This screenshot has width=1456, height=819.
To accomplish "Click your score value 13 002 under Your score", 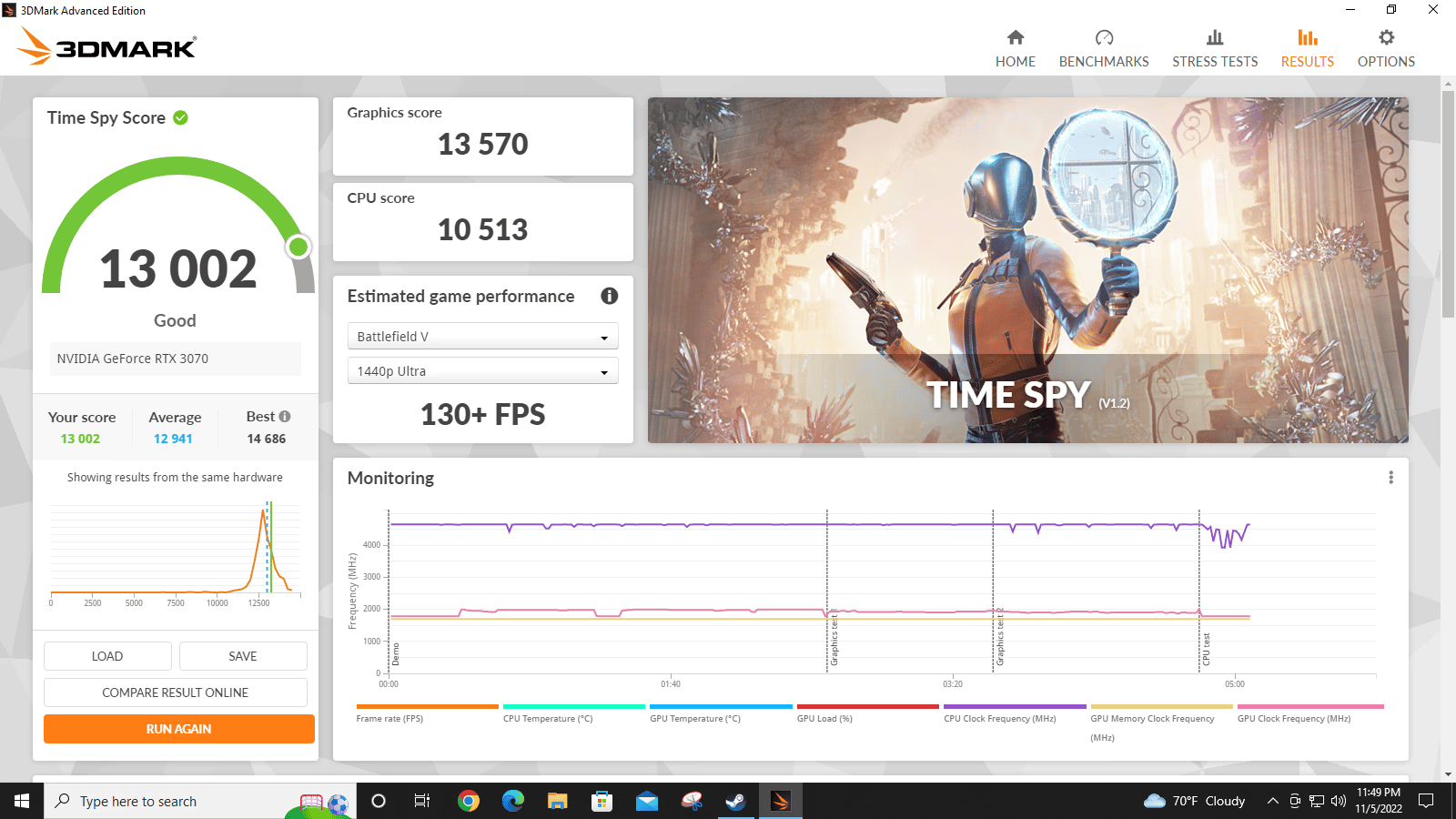I will tap(80, 439).
